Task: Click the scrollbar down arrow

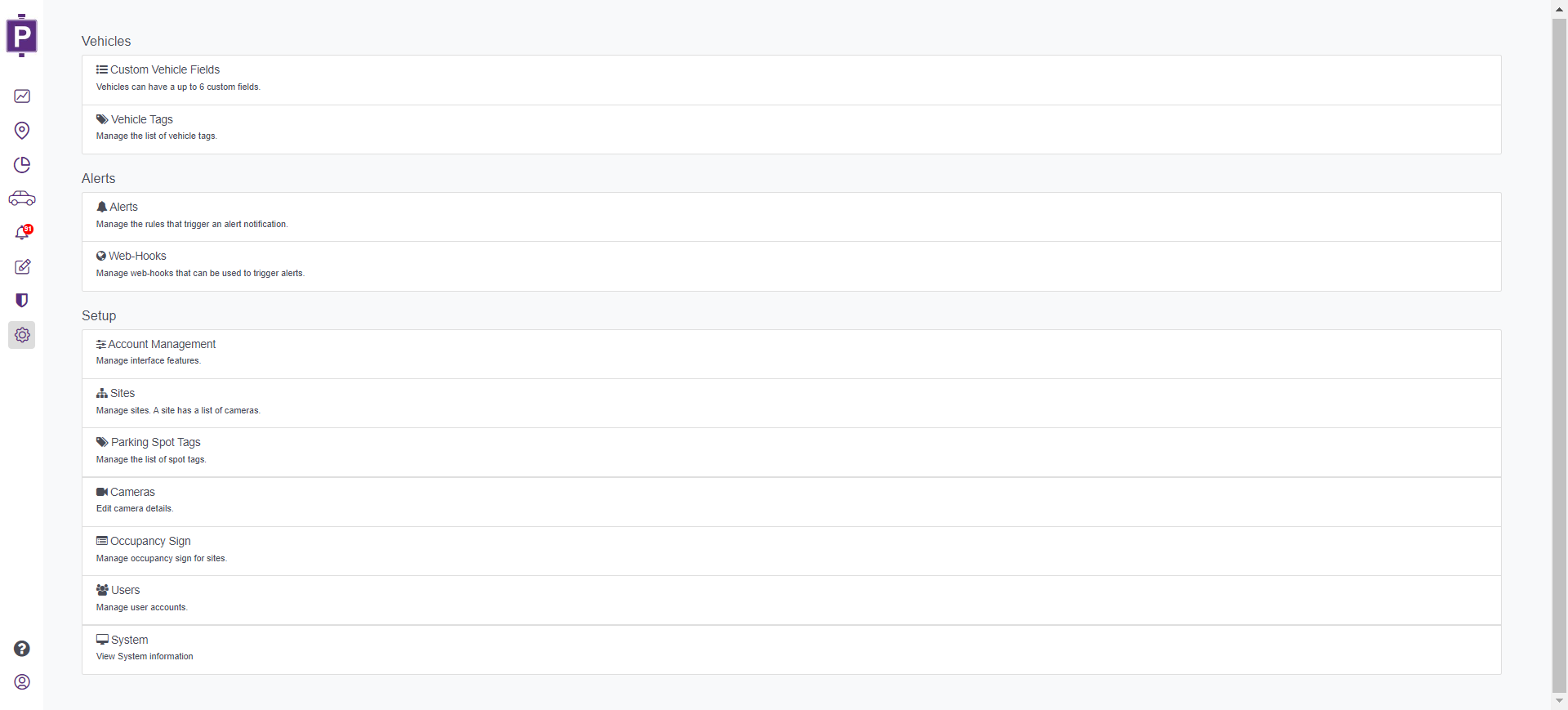Action: [x=1559, y=701]
